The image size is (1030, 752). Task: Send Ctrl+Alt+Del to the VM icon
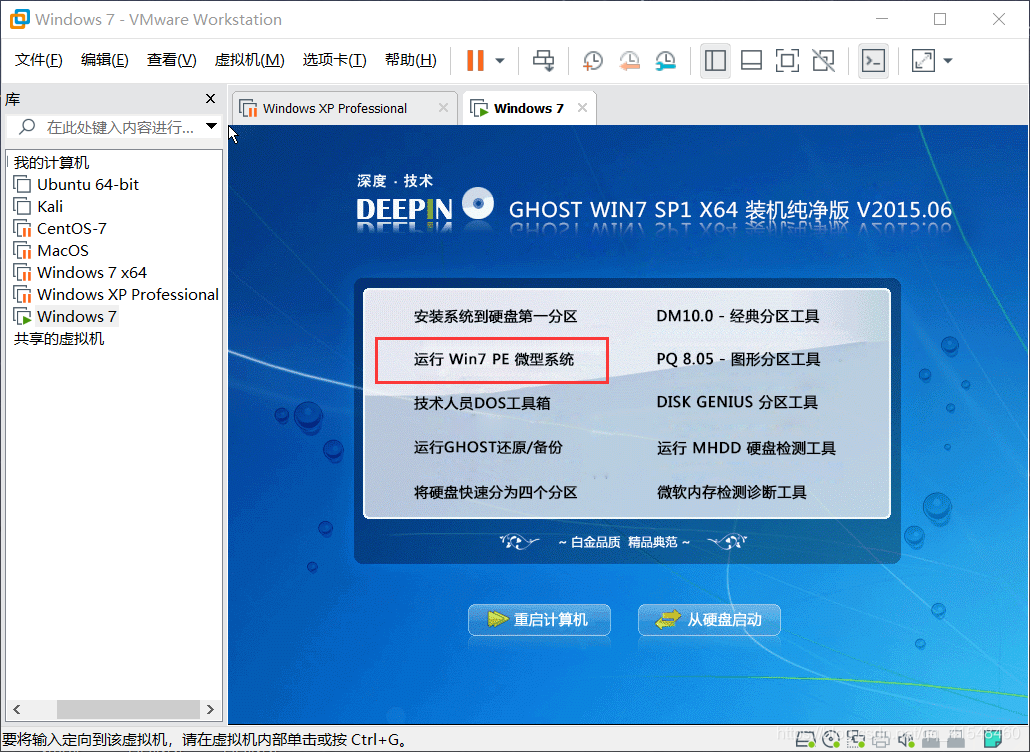click(x=543, y=60)
